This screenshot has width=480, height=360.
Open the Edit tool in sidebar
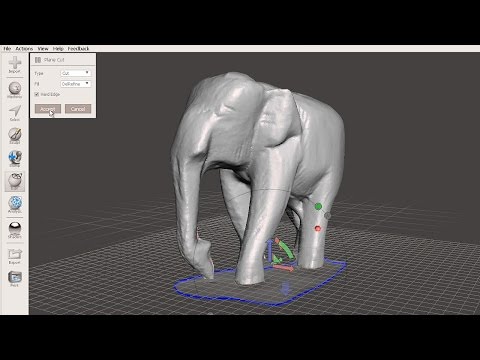coord(15,181)
